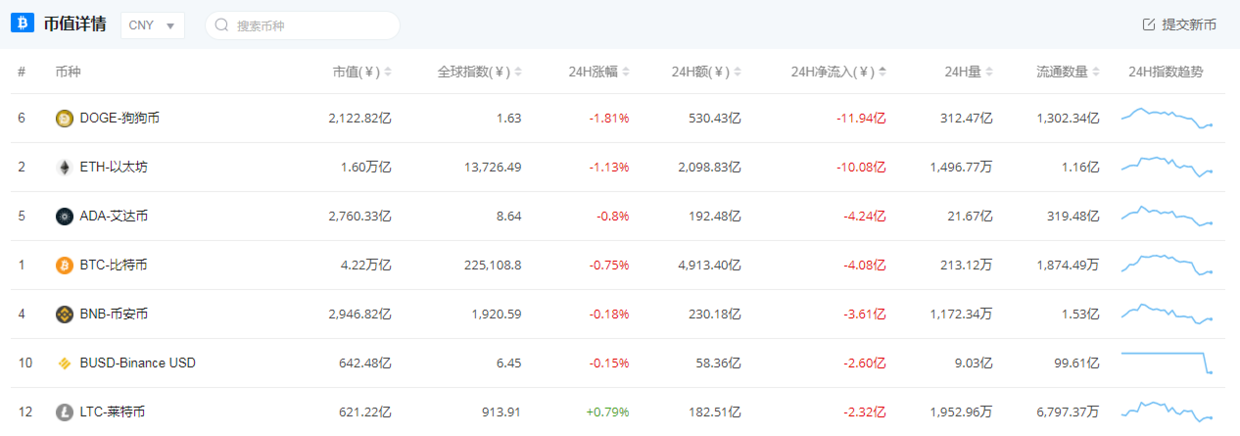The height and width of the screenshot is (436, 1240).
Task: Click the DOGE 24H trend sparkline
Action: tap(1167, 117)
